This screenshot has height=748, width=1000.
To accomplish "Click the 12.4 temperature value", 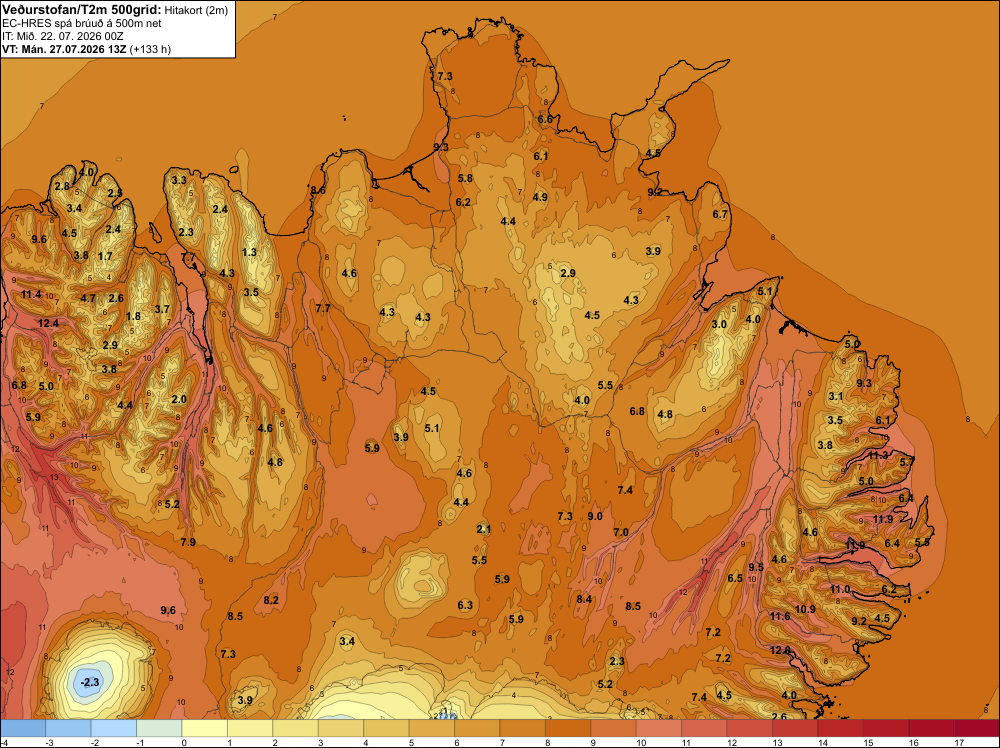I will (48, 323).
